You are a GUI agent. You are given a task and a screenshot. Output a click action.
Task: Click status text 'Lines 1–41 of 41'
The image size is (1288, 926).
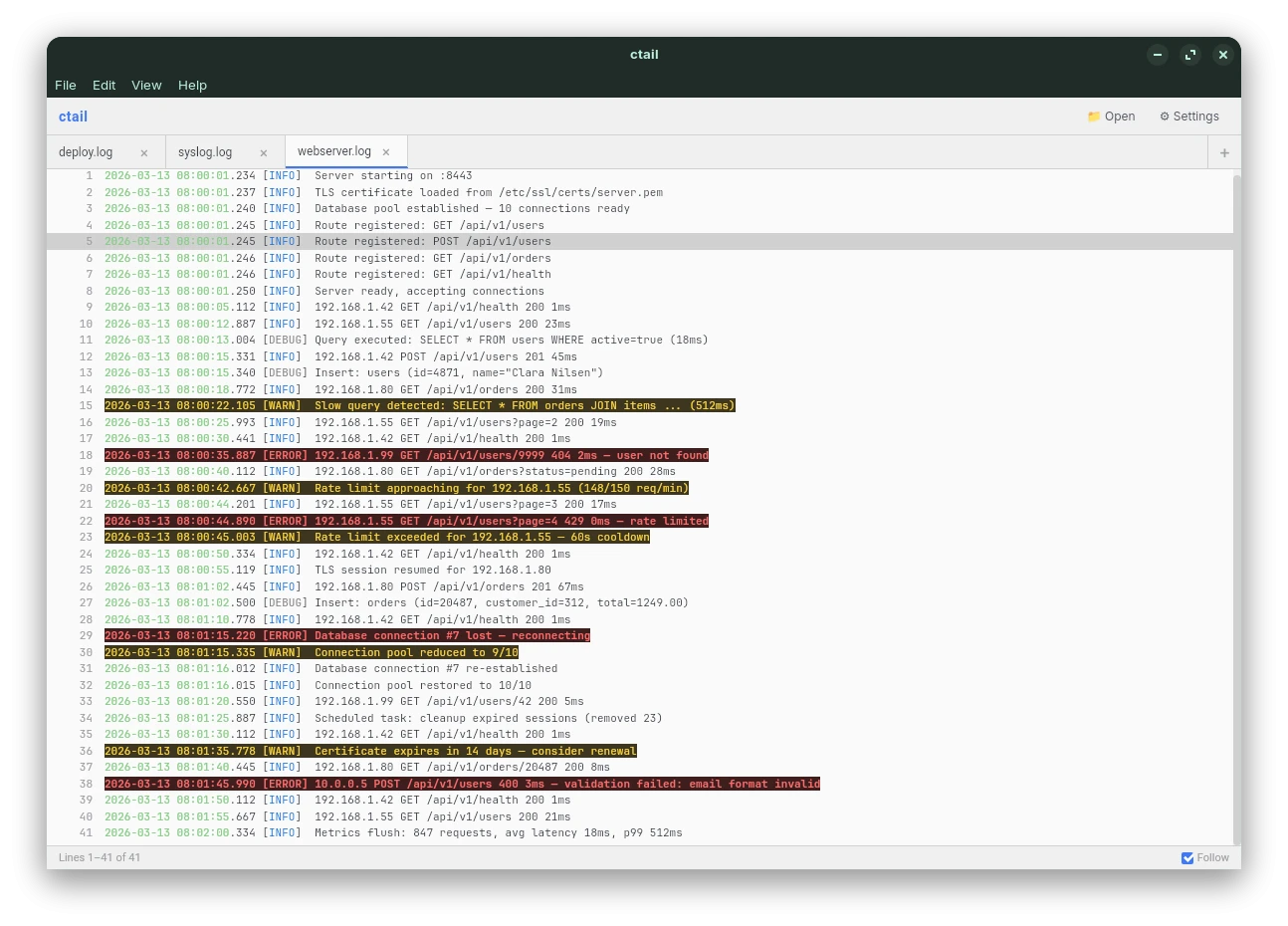100,858
